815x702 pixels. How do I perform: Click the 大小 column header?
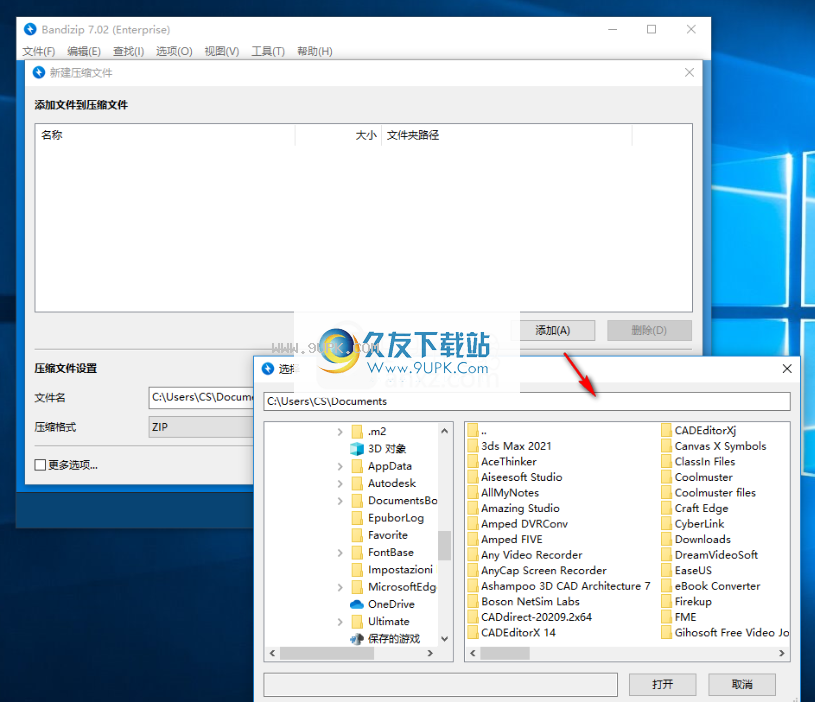click(x=338, y=135)
